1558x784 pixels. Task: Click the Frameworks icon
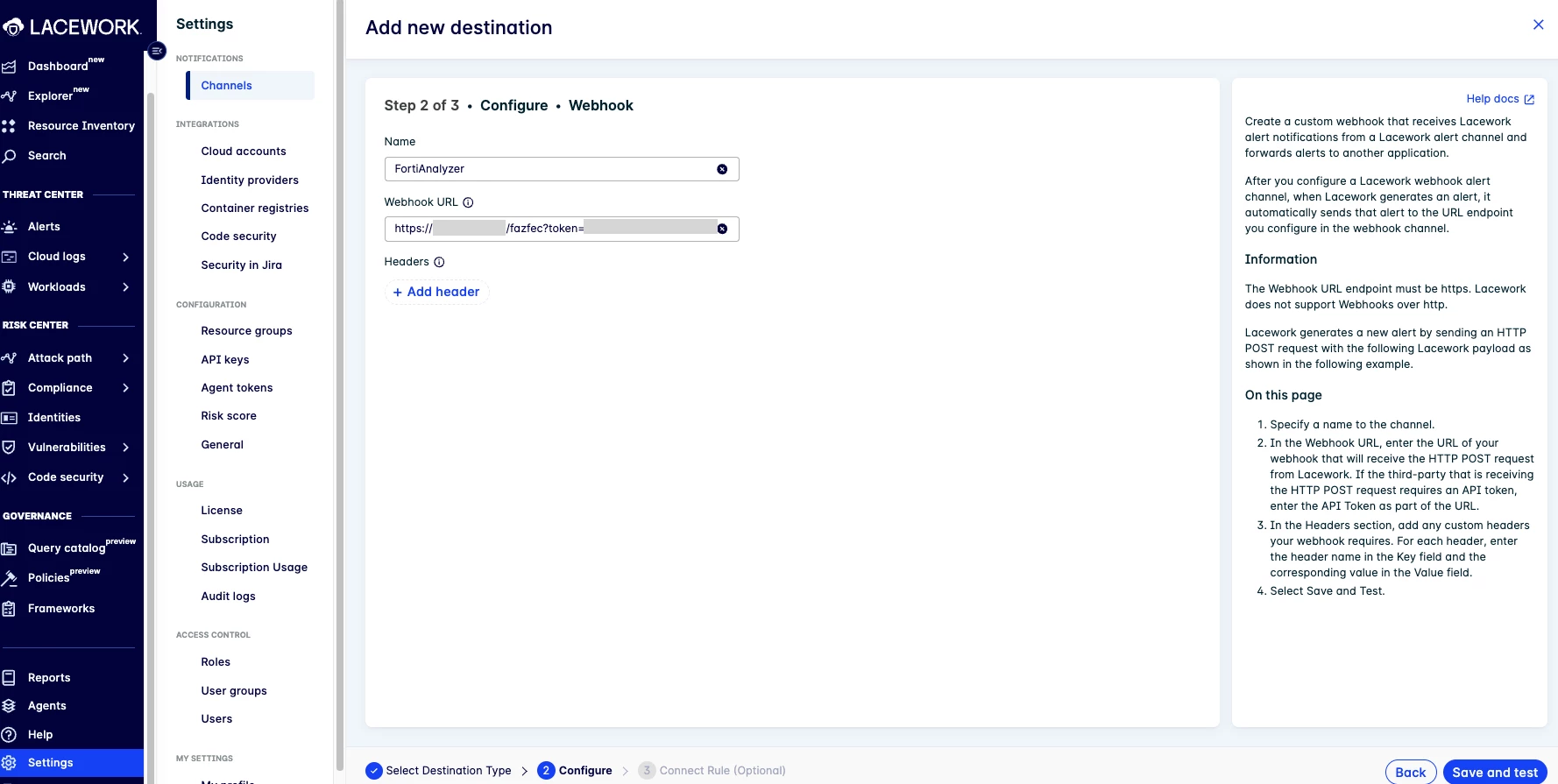point(9,609)
